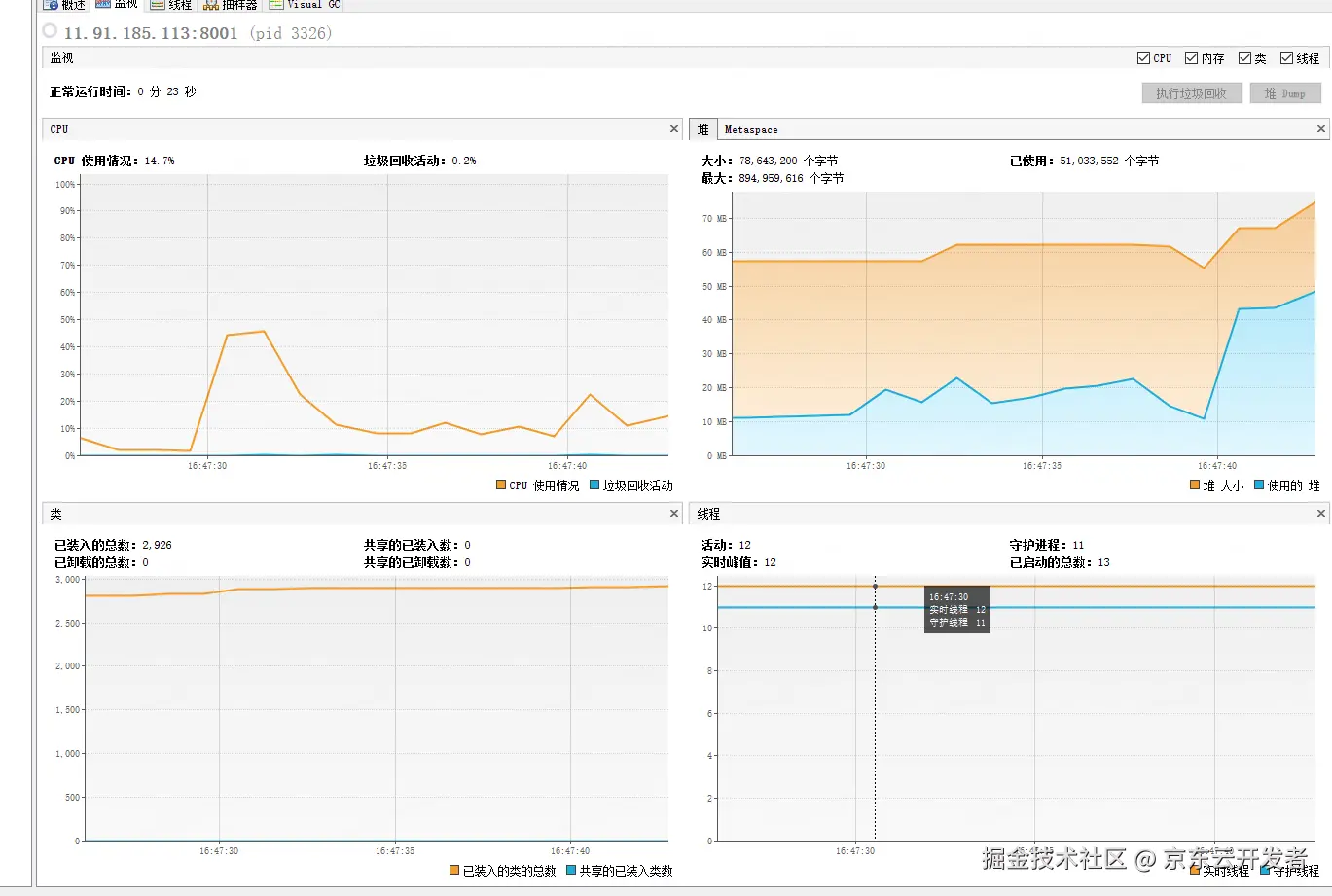The width and height of the screenshot is (1332, 896).
Task: Click the orange CPU 使用情况 legend swatch
Action: click(x=501, y=484)
